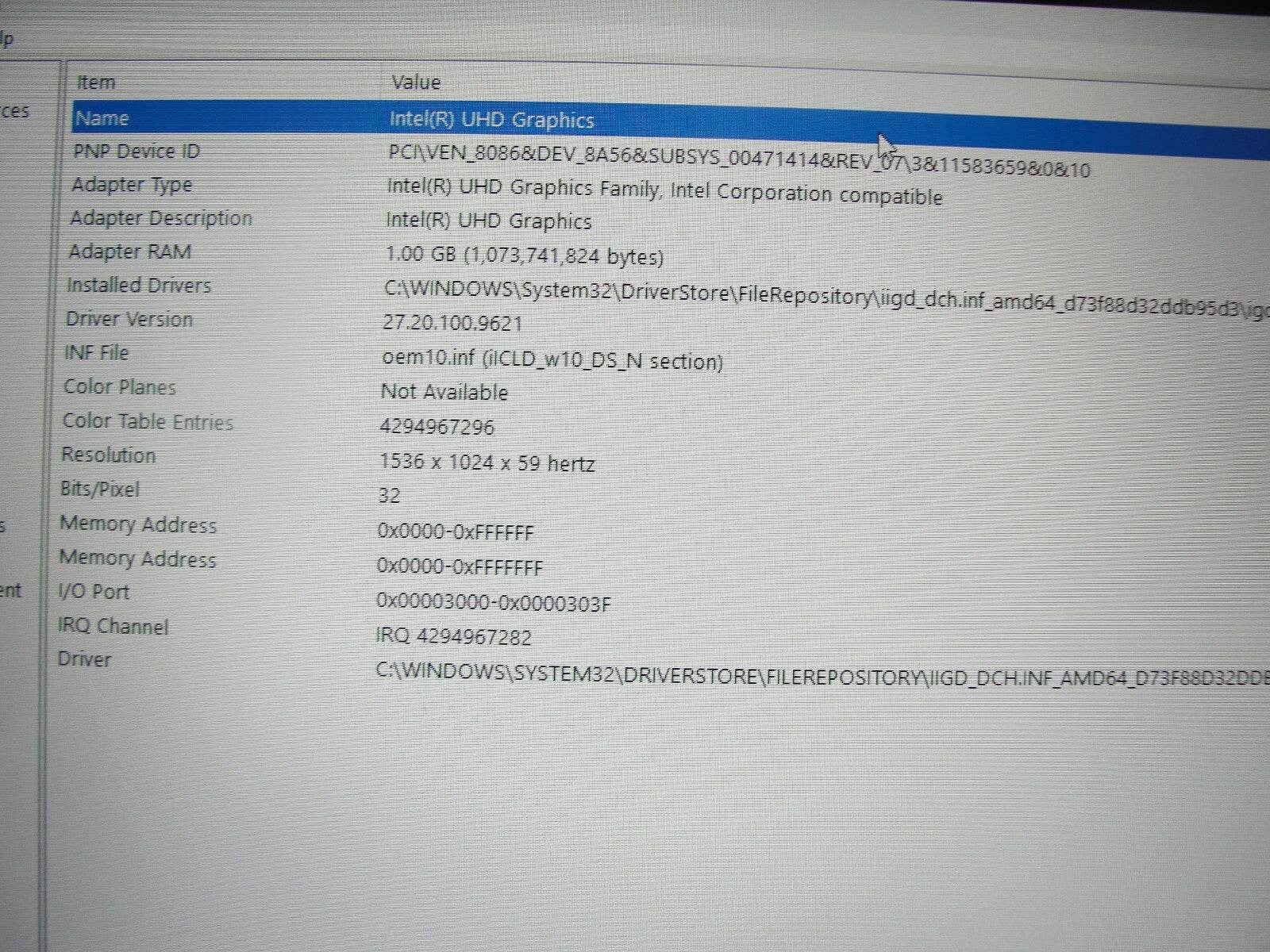
Task: Click the Value column header
Action: 416,83
